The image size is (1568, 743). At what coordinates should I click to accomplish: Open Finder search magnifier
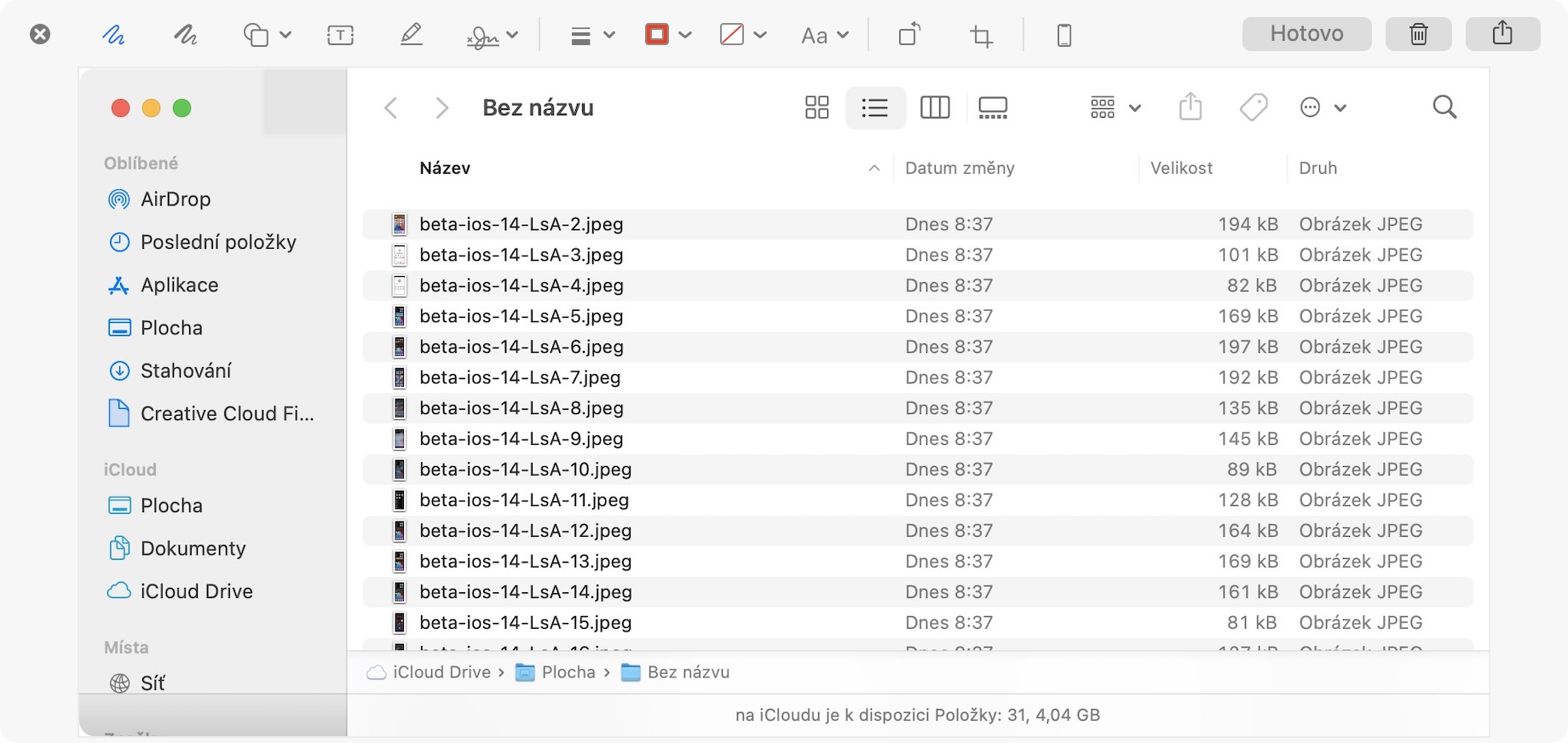[1444, 107]
